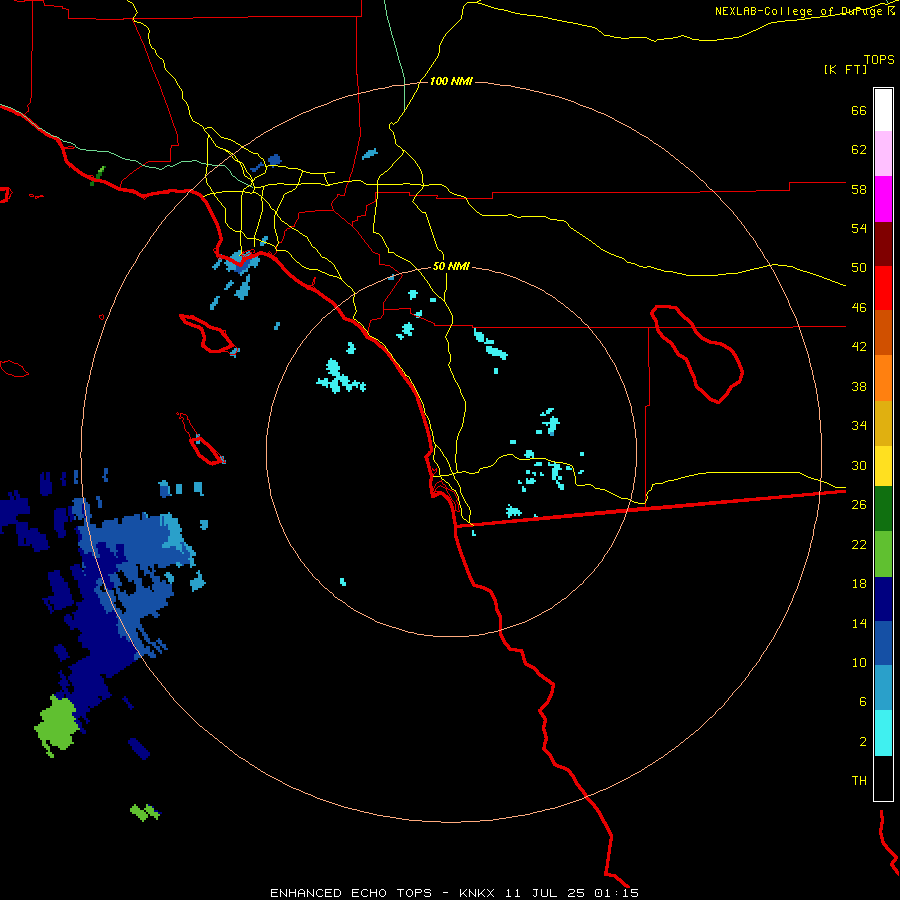Image resolution: width=900 pixels, height=900 pixels.
Task: Click the magenta legend swatch
Action: click(883, 199)
